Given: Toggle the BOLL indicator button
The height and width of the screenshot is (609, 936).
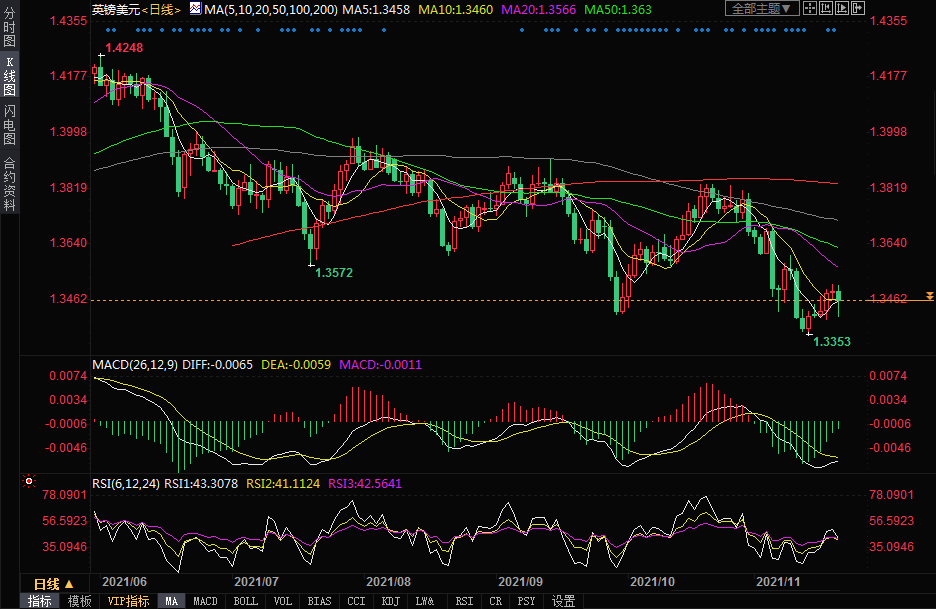Looking at the screenshot, I should pyautogui.click(x=244, y=601).
